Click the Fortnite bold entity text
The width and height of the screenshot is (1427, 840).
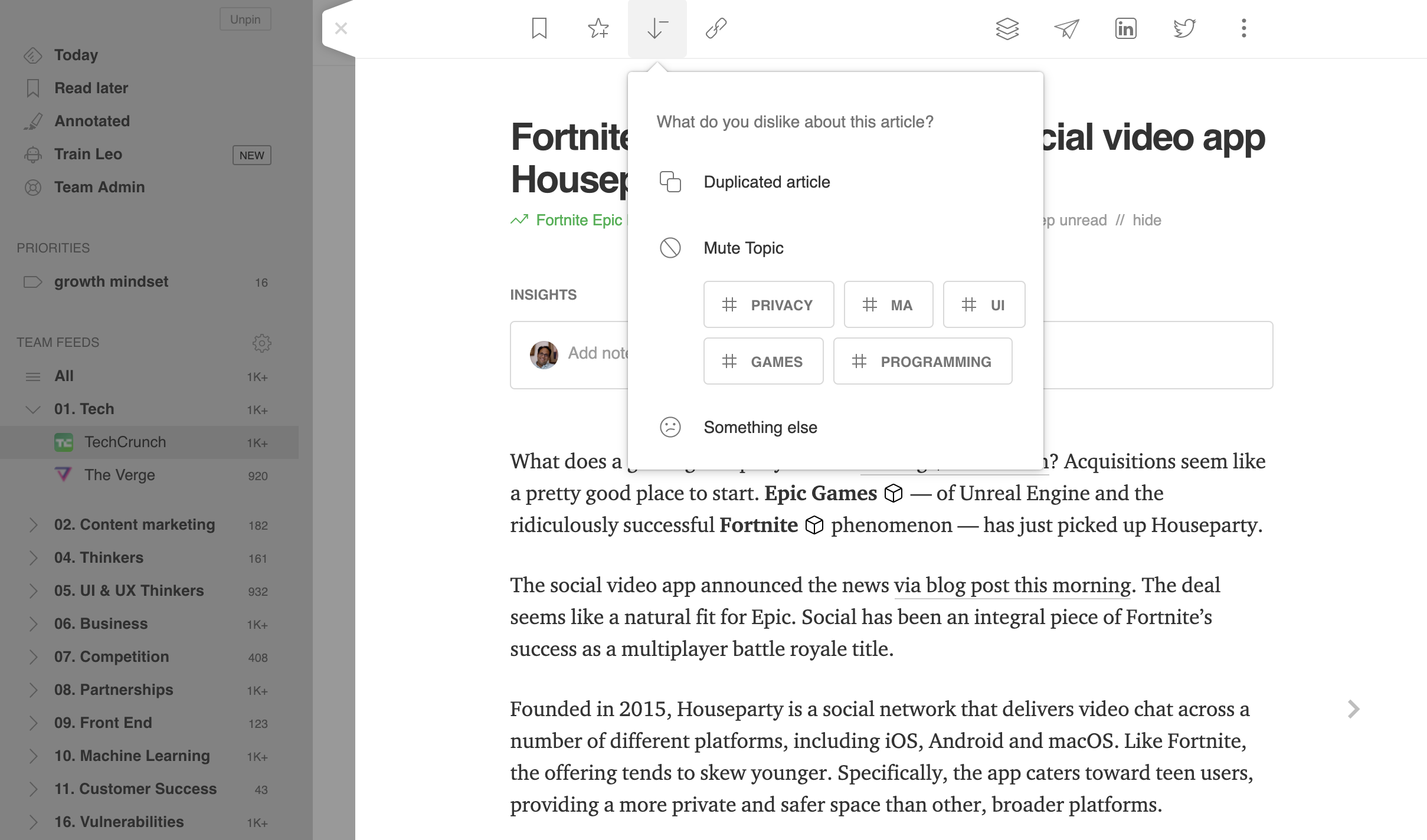pos(758,525)
